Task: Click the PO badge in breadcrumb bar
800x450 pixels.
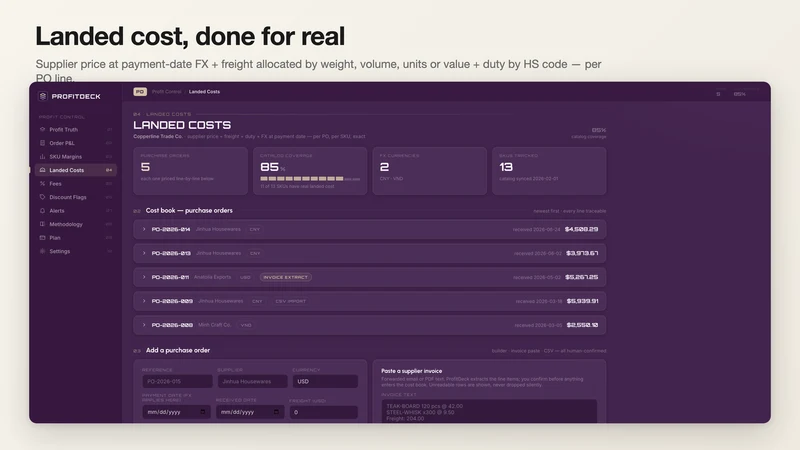Action: click(x=140, y=92)
